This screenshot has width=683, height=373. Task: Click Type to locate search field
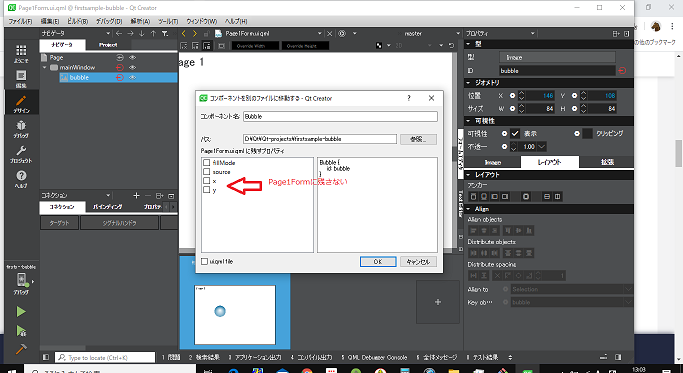105,357
